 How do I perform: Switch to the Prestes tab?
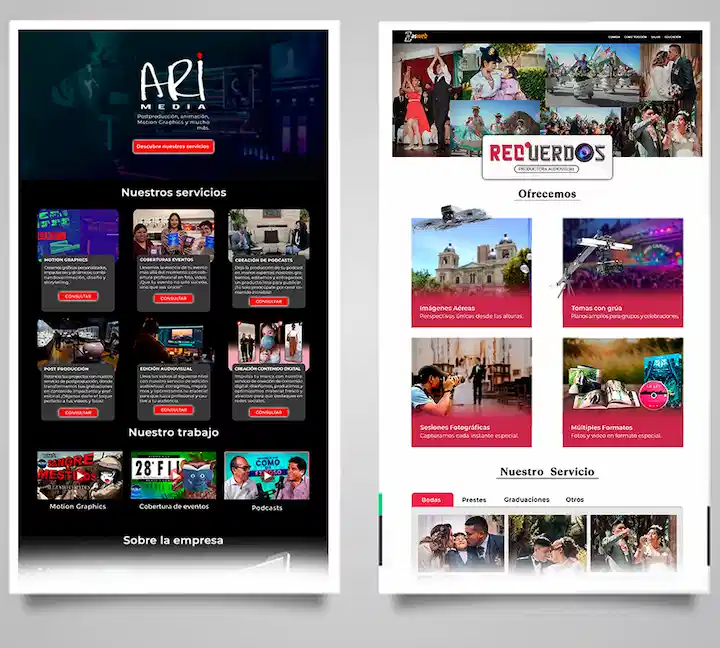coord(474,500)
